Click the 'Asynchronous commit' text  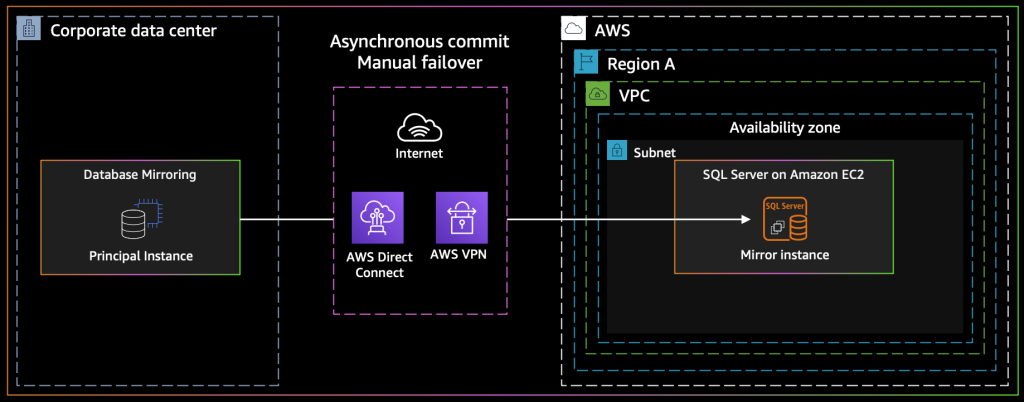click(x=419, y=42)
